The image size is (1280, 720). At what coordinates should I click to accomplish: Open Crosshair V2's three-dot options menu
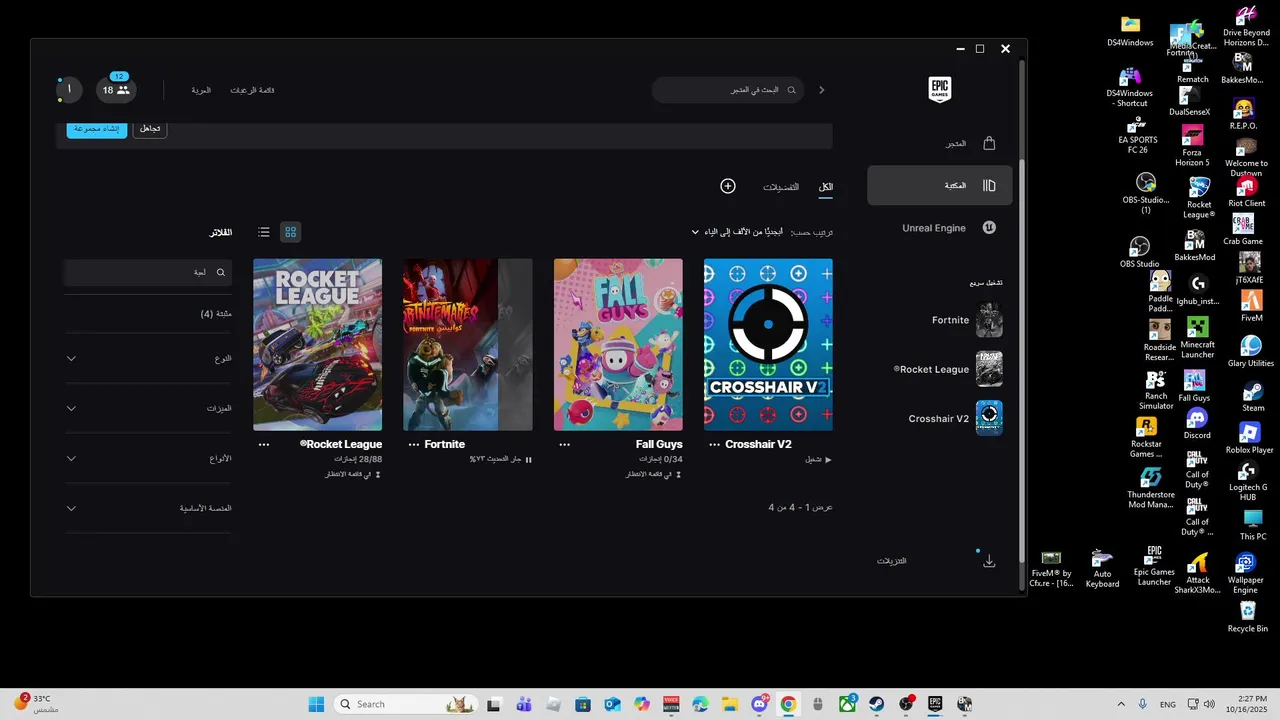pos(714,445)
